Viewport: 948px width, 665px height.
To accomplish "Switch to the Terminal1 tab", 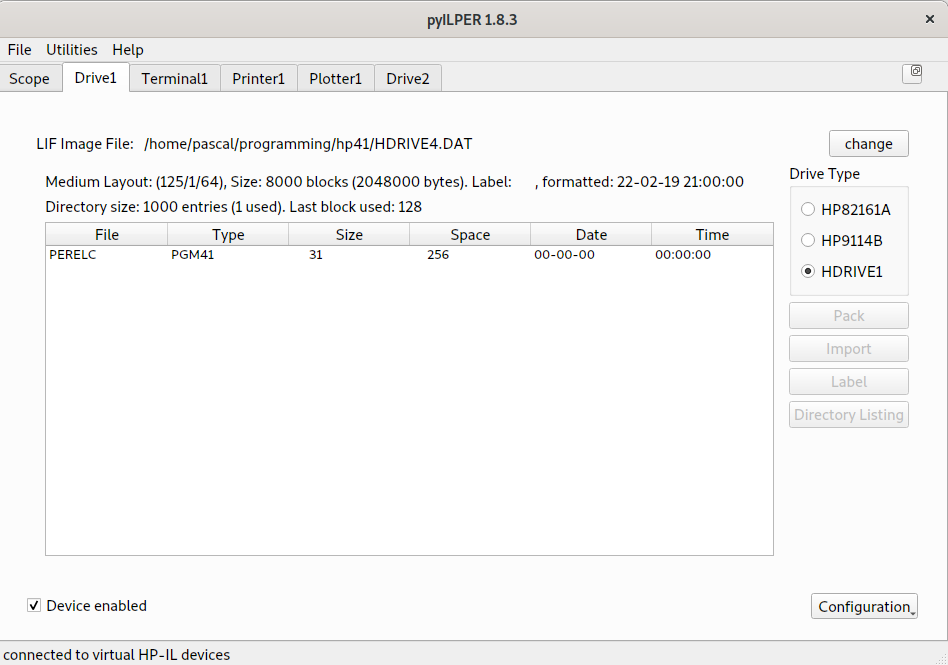I will tap(174, 79).
